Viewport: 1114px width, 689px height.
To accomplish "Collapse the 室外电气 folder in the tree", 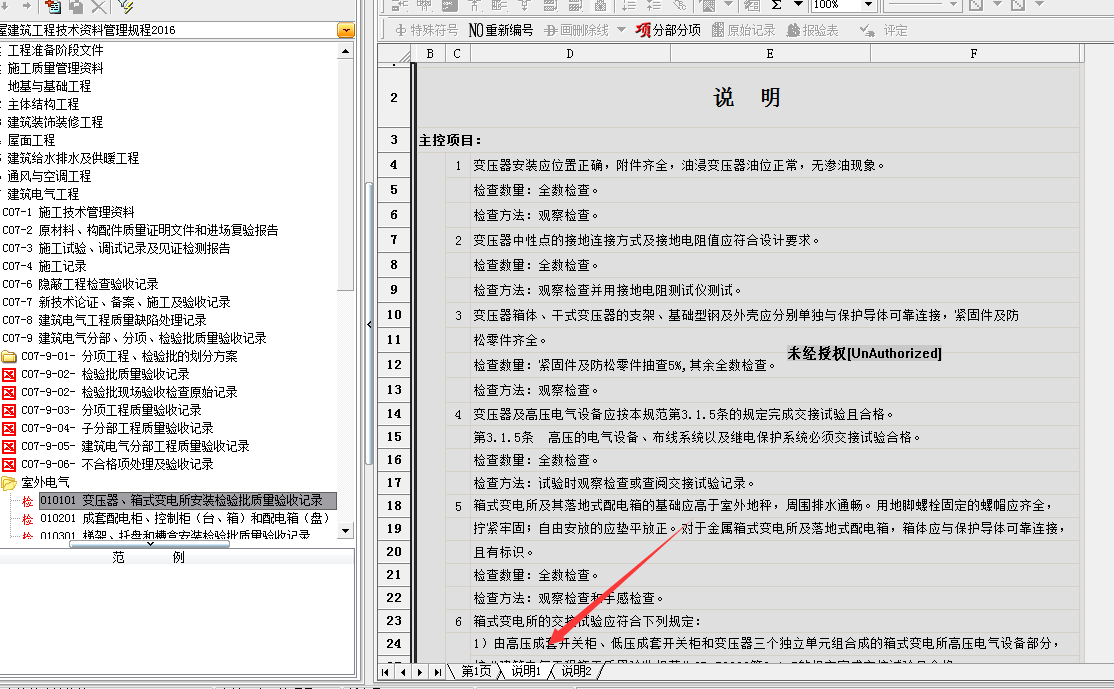I will (x=9, y=482).
